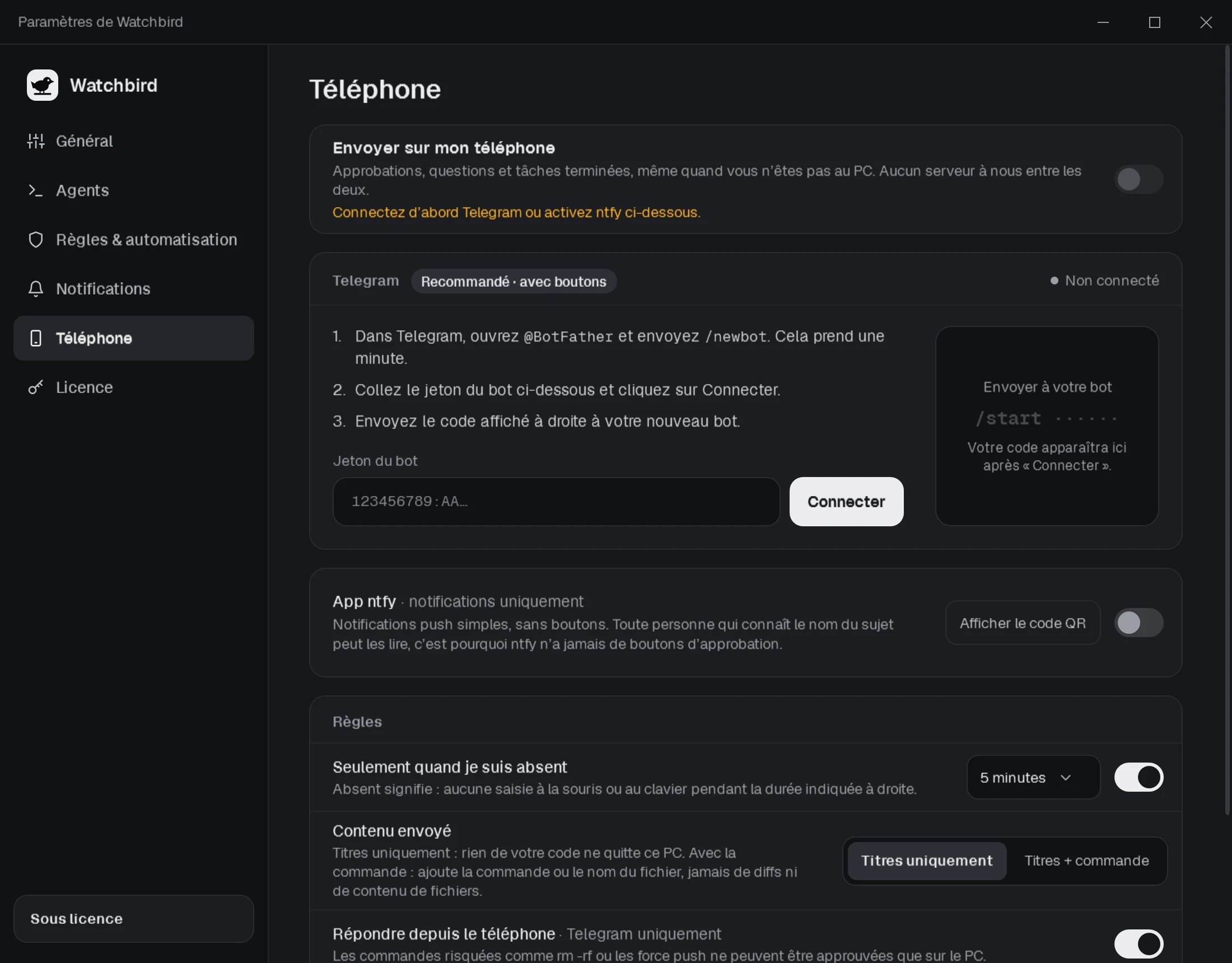Click the Connecter button

tap(846, 502)
